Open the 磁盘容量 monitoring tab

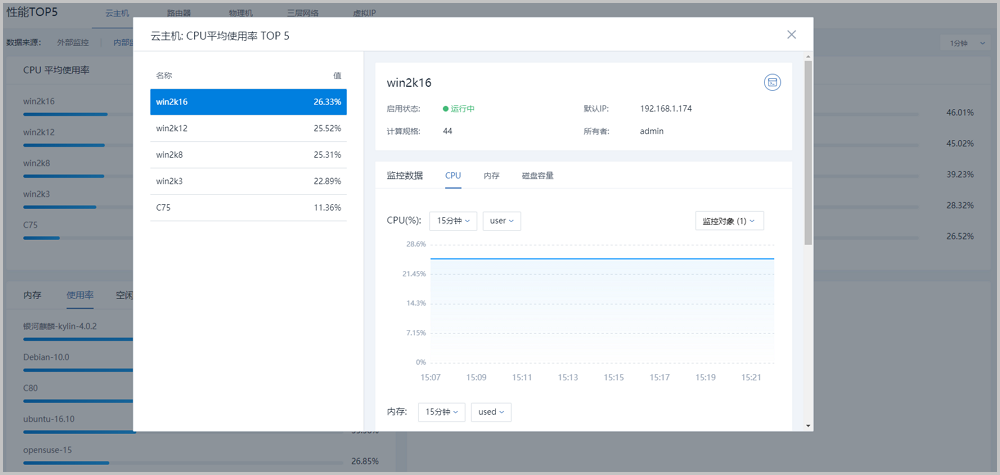point(537,175)
